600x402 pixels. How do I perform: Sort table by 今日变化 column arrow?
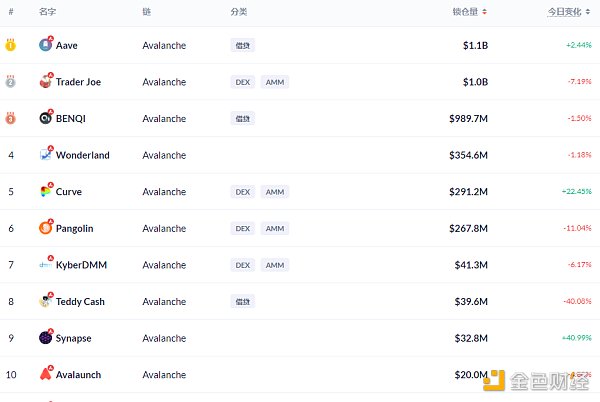tap(587, 12)
